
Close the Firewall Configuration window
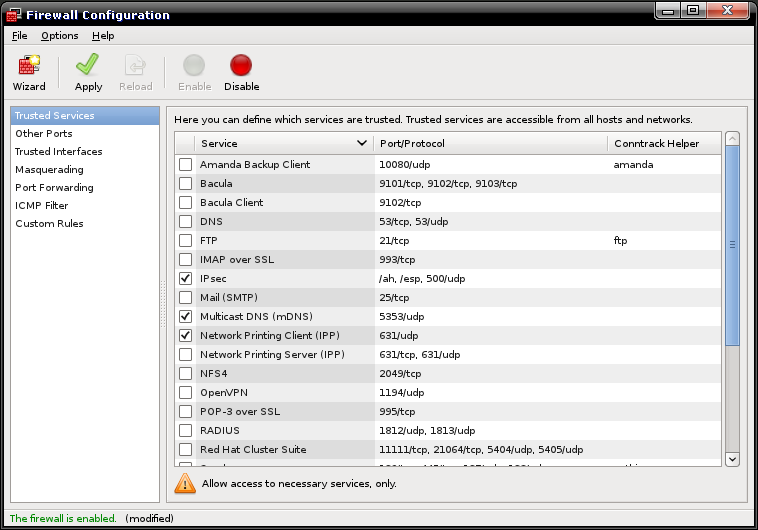pos(728,11)
